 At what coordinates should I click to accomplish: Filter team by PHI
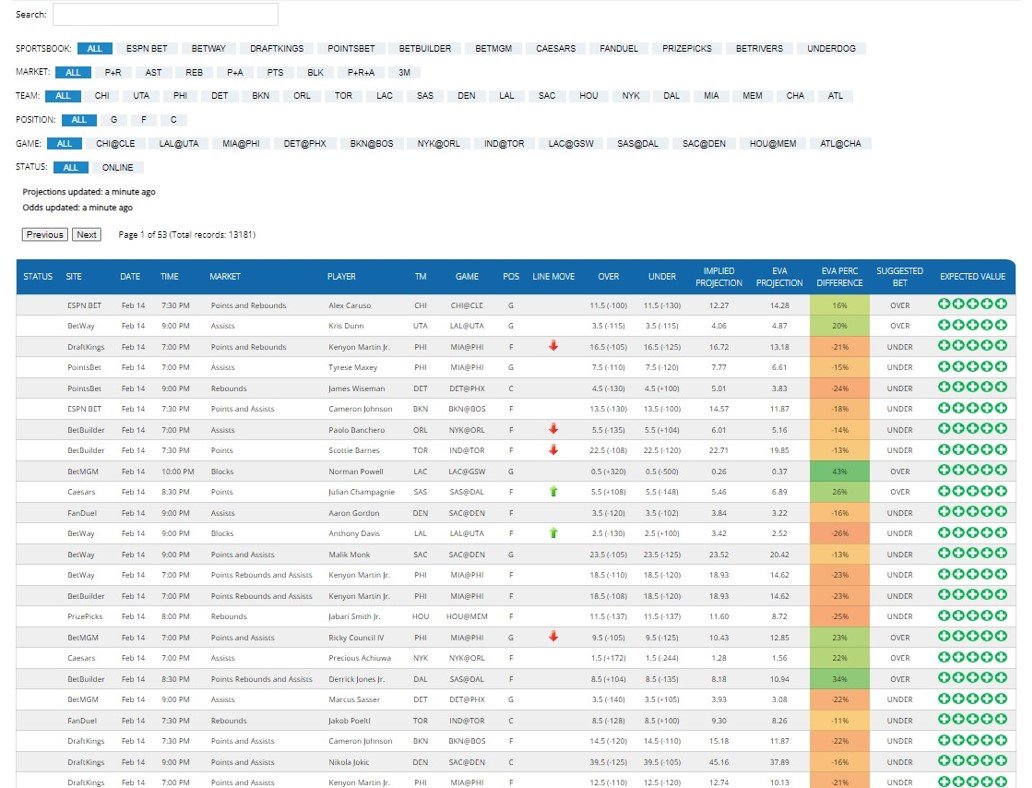point(180,96)
